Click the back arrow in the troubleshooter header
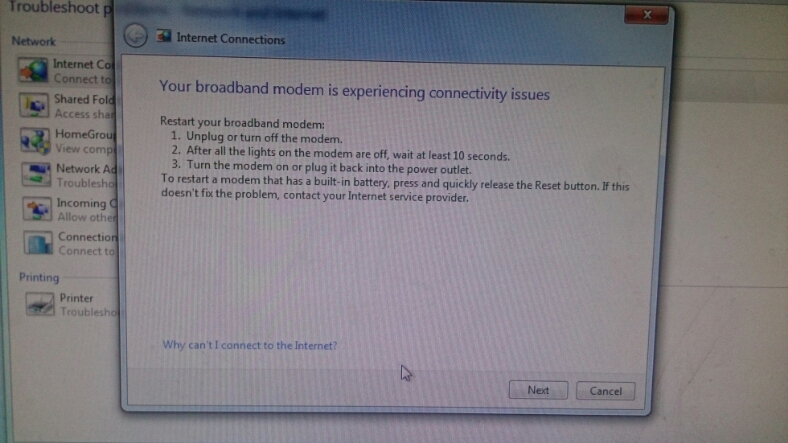 click(135, 36)
